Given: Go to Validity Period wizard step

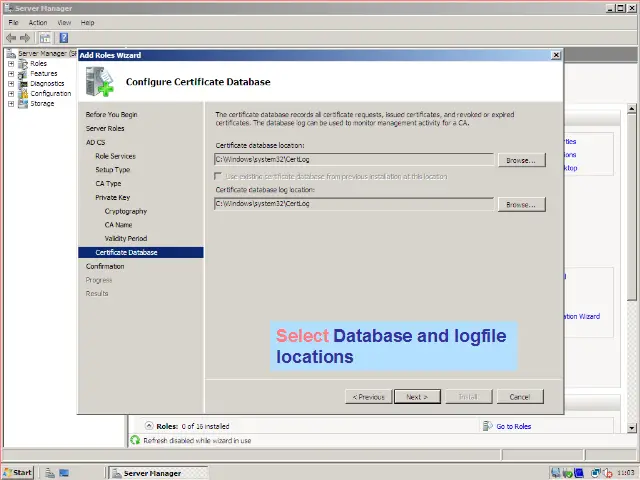Looking at the screenshot, I should (x=126, y=238).
